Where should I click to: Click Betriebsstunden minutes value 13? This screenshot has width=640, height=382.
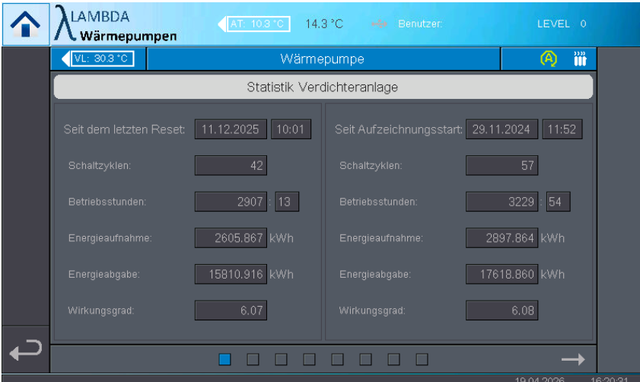click(287, 202)
